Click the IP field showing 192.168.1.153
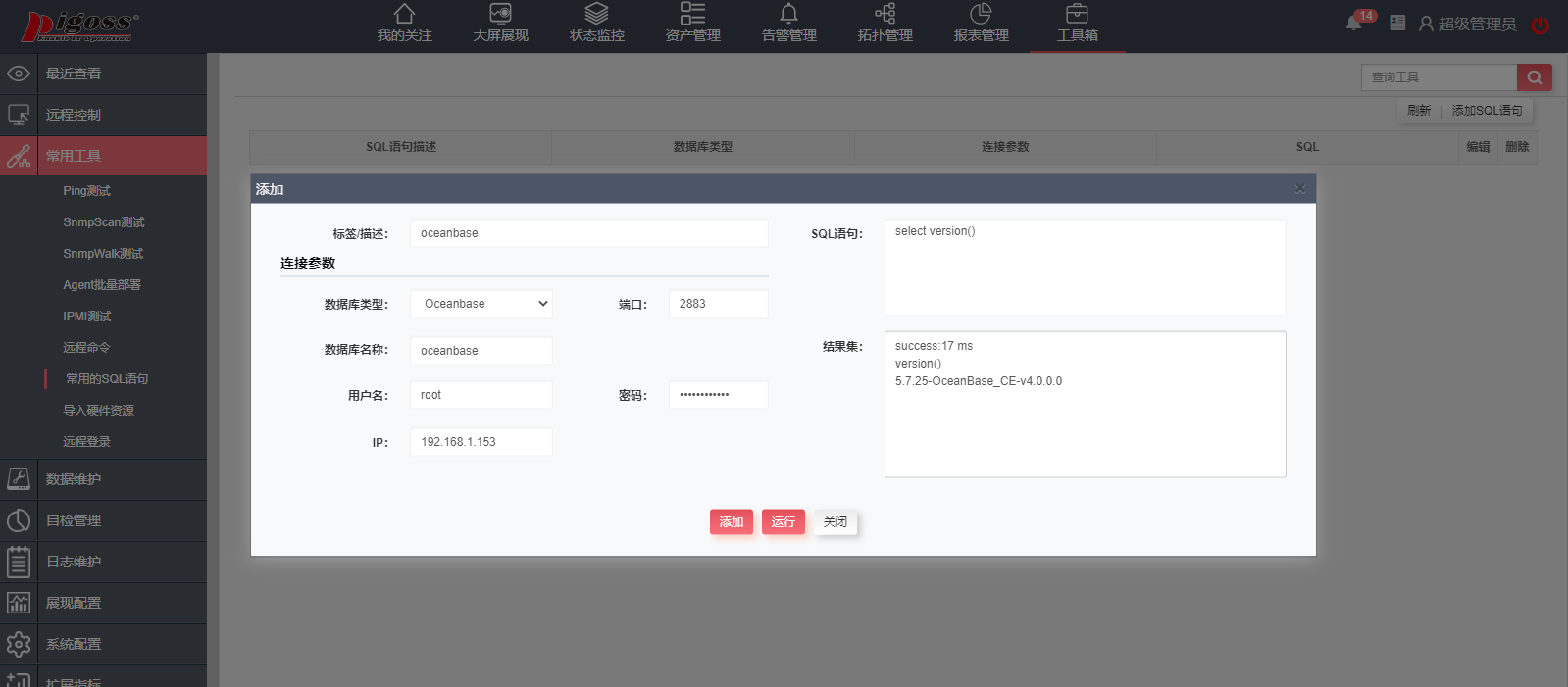Viewport: 1568px width, 687px height. click(x=481, y=442)
